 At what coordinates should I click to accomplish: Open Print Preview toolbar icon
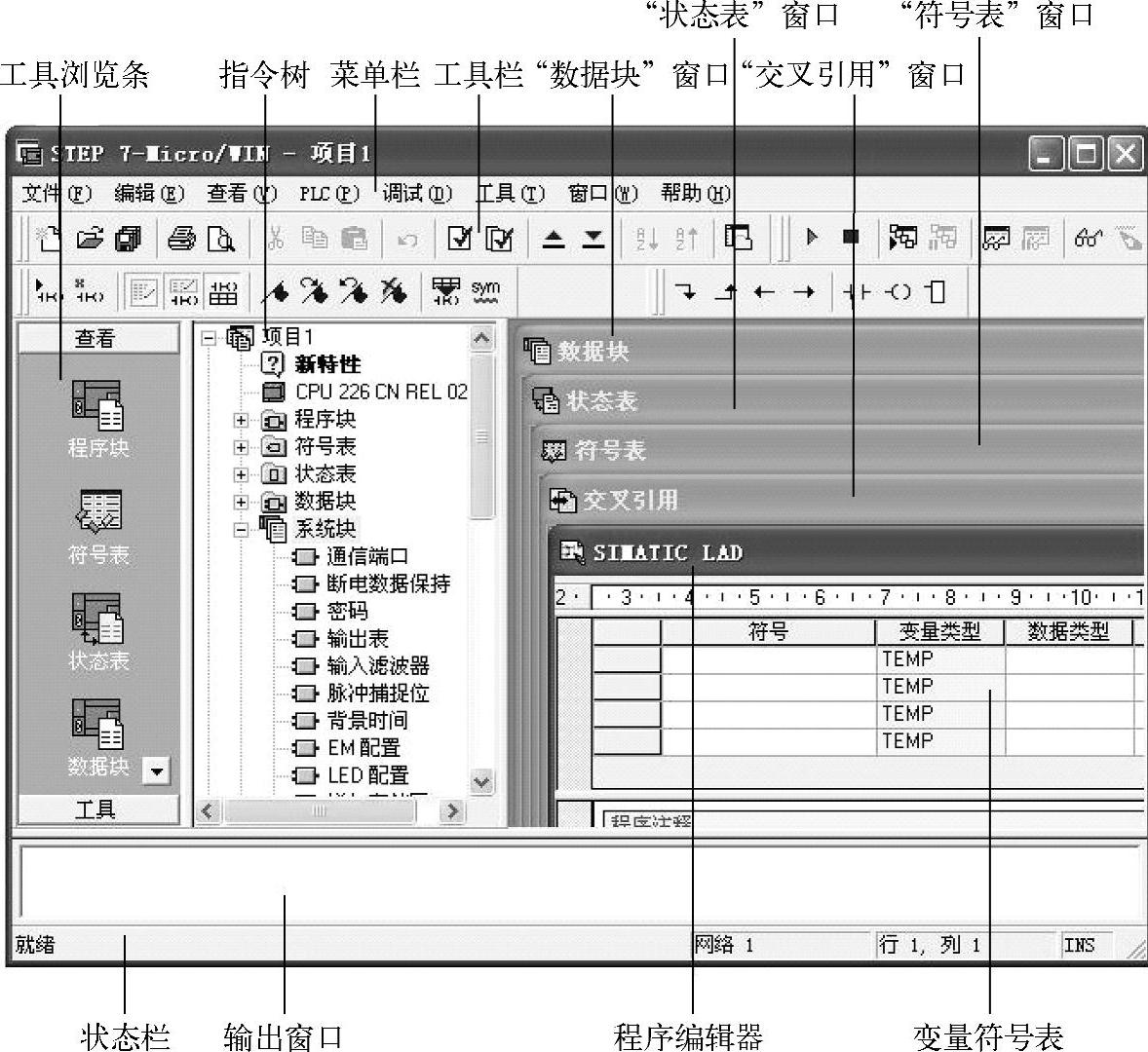pyautogui.click(x=220, y=239)
